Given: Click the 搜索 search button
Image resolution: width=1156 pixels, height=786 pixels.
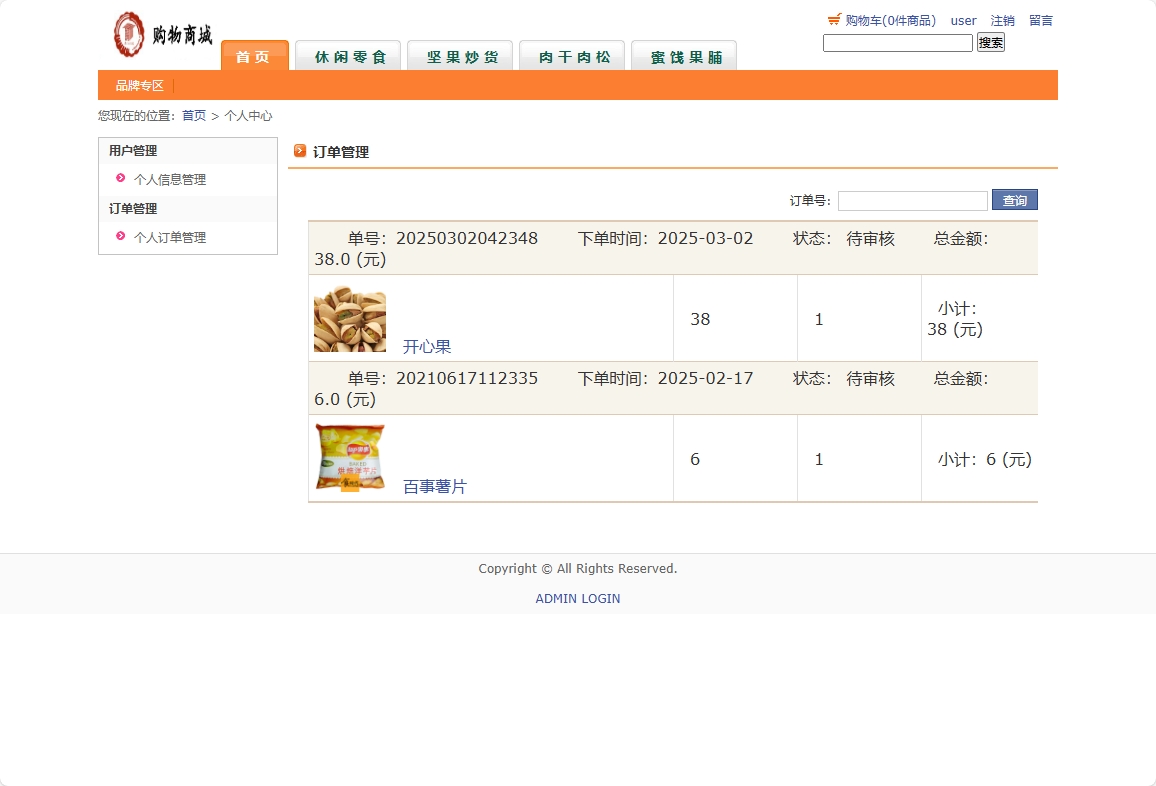Looking at the screenshot, I should click(989, 42).
